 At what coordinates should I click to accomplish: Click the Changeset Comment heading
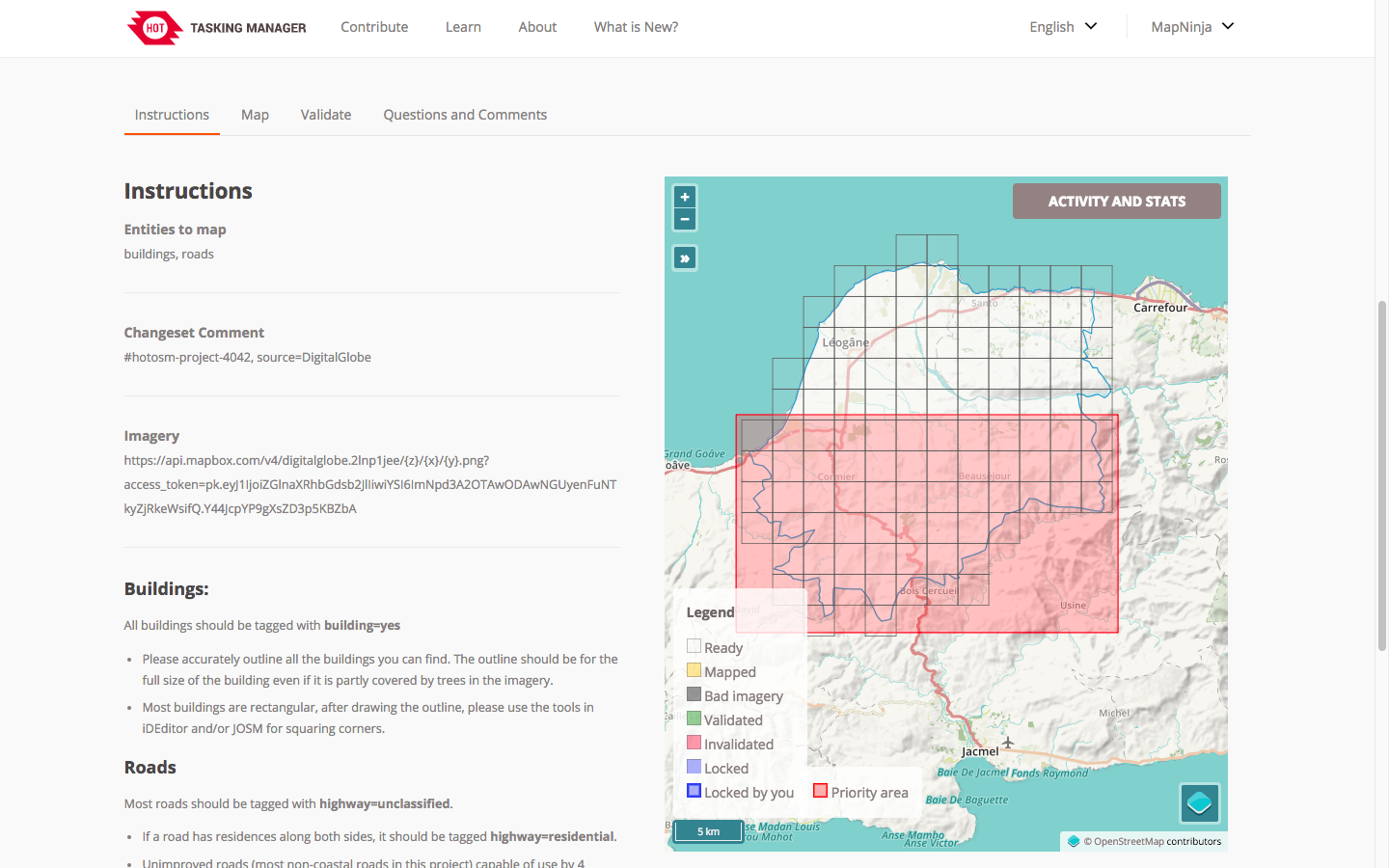[x=194, y=333]
